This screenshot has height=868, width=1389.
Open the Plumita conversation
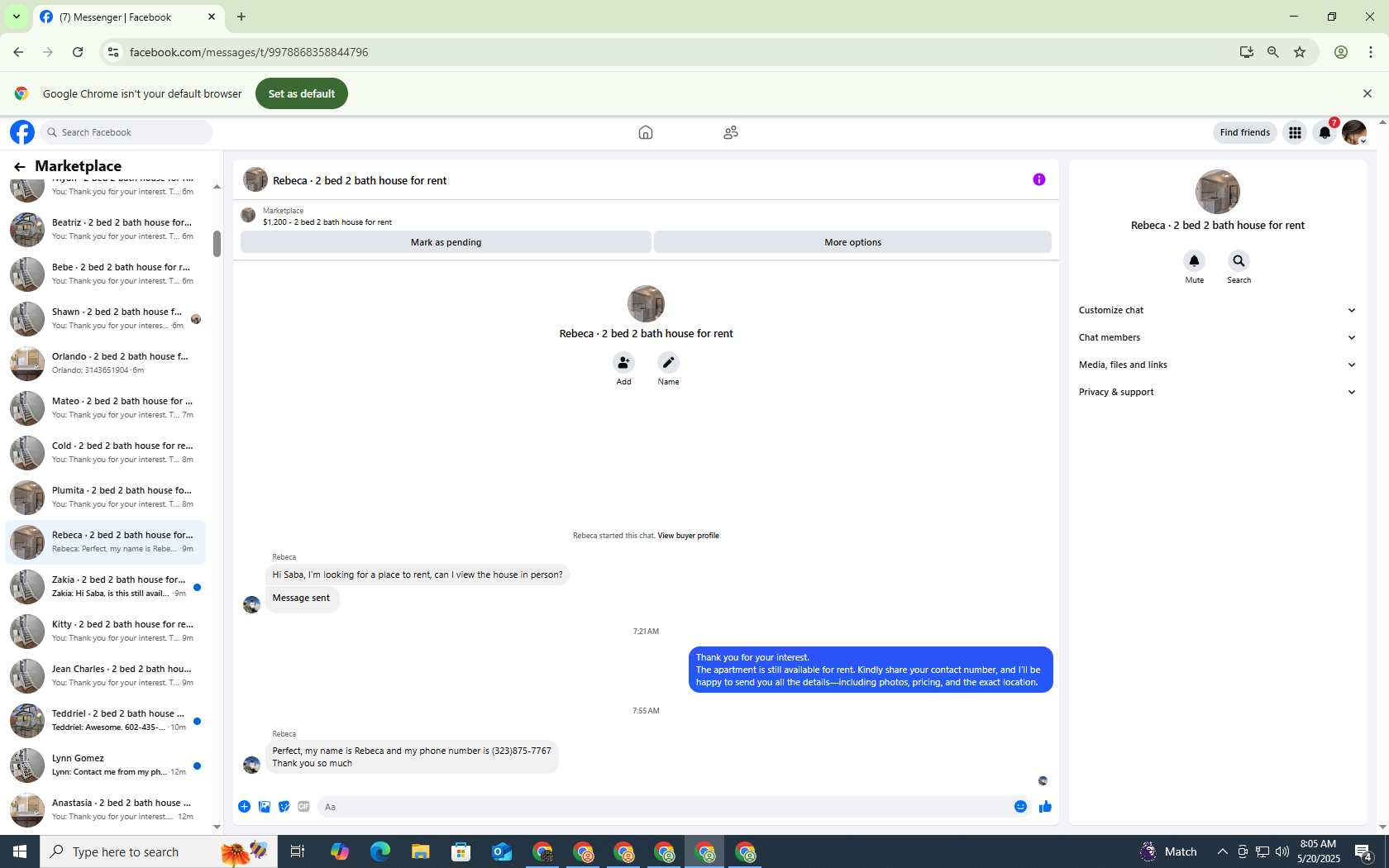click(x=106, y=497)
